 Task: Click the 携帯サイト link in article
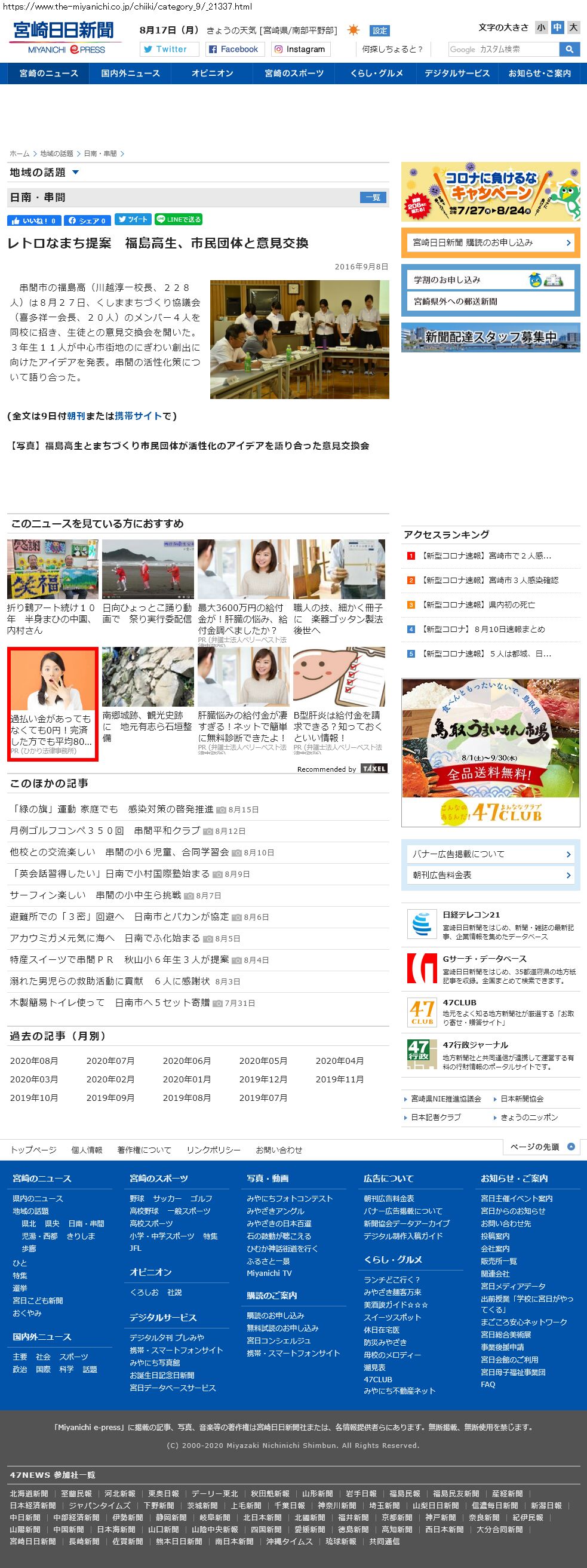click(x=138, y=416)
